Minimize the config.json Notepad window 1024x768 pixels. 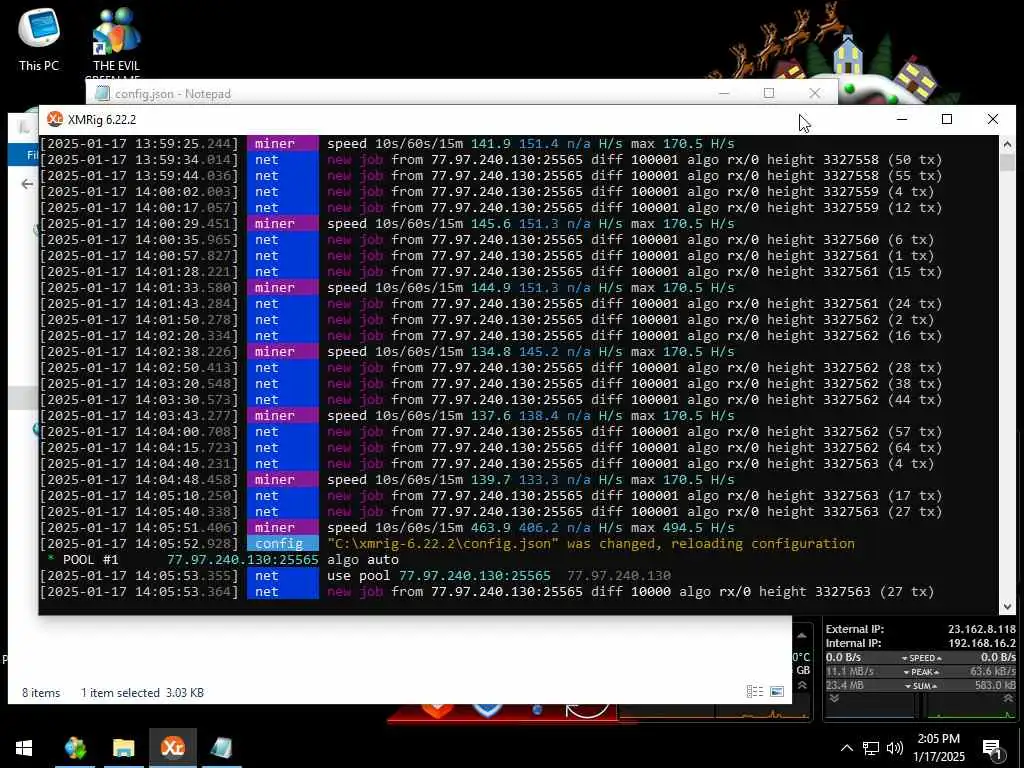724,93
